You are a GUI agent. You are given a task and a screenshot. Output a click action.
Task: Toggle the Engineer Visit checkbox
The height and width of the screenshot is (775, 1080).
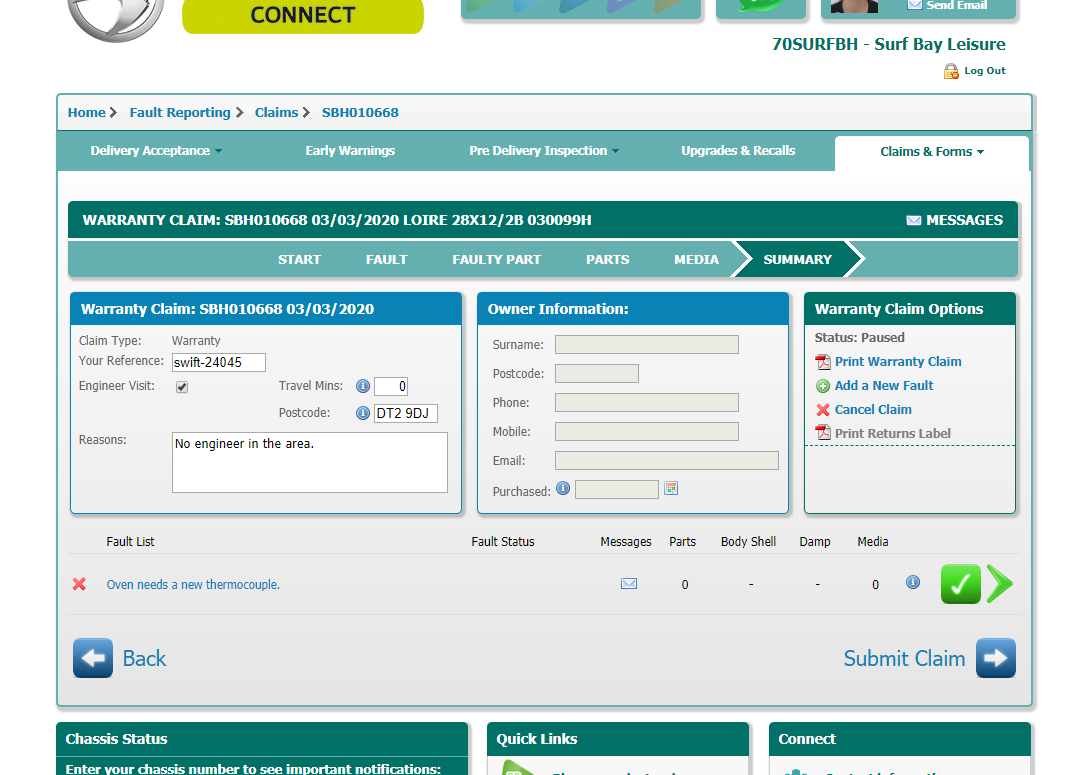click(182, 387)
